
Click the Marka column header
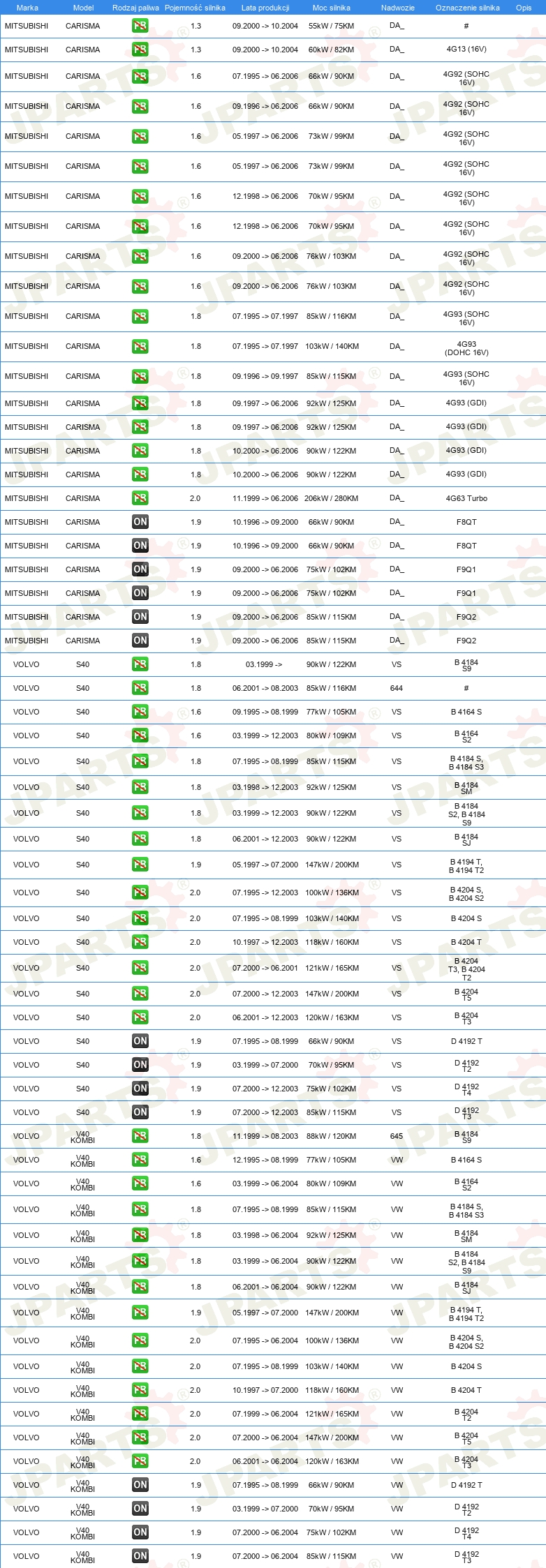(x=27, y=8)
